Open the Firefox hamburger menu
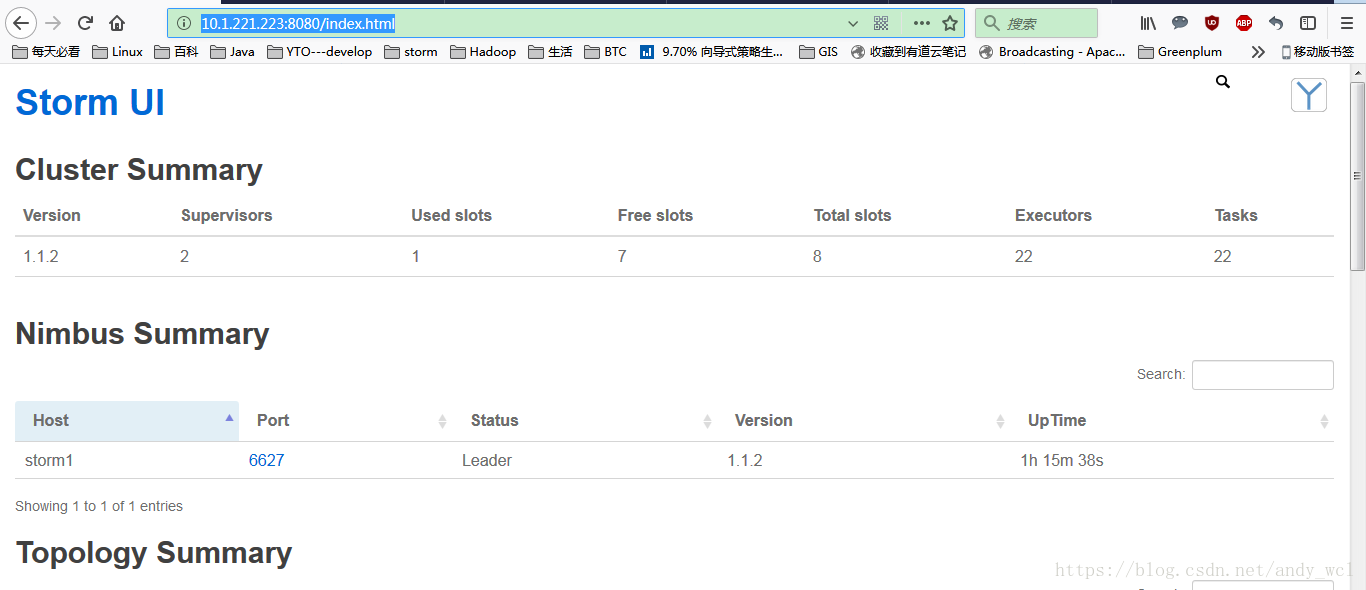The image size is (1366, 590). tap(1347, 23)
